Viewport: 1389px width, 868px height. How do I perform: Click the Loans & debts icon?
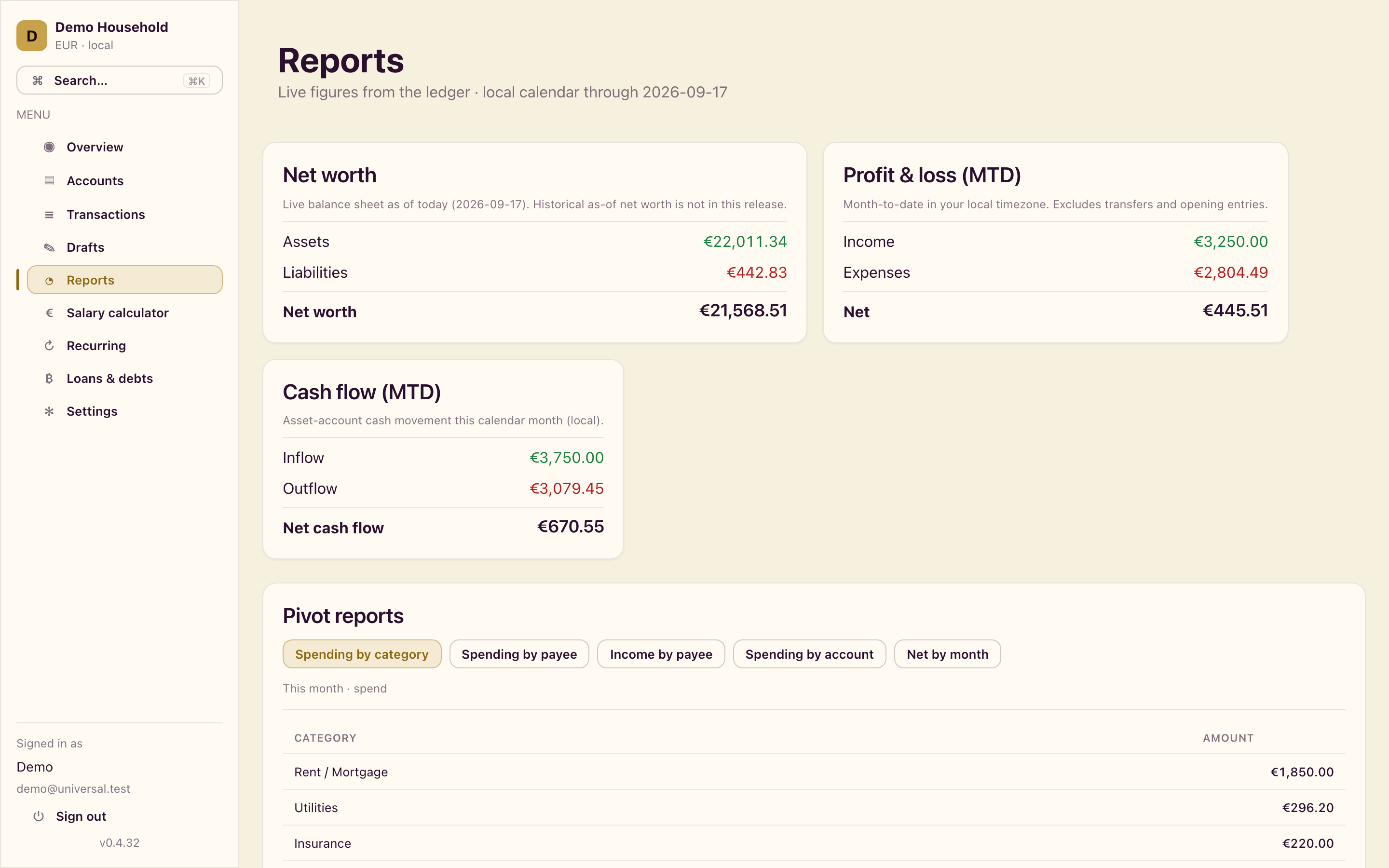click(49, 379)
